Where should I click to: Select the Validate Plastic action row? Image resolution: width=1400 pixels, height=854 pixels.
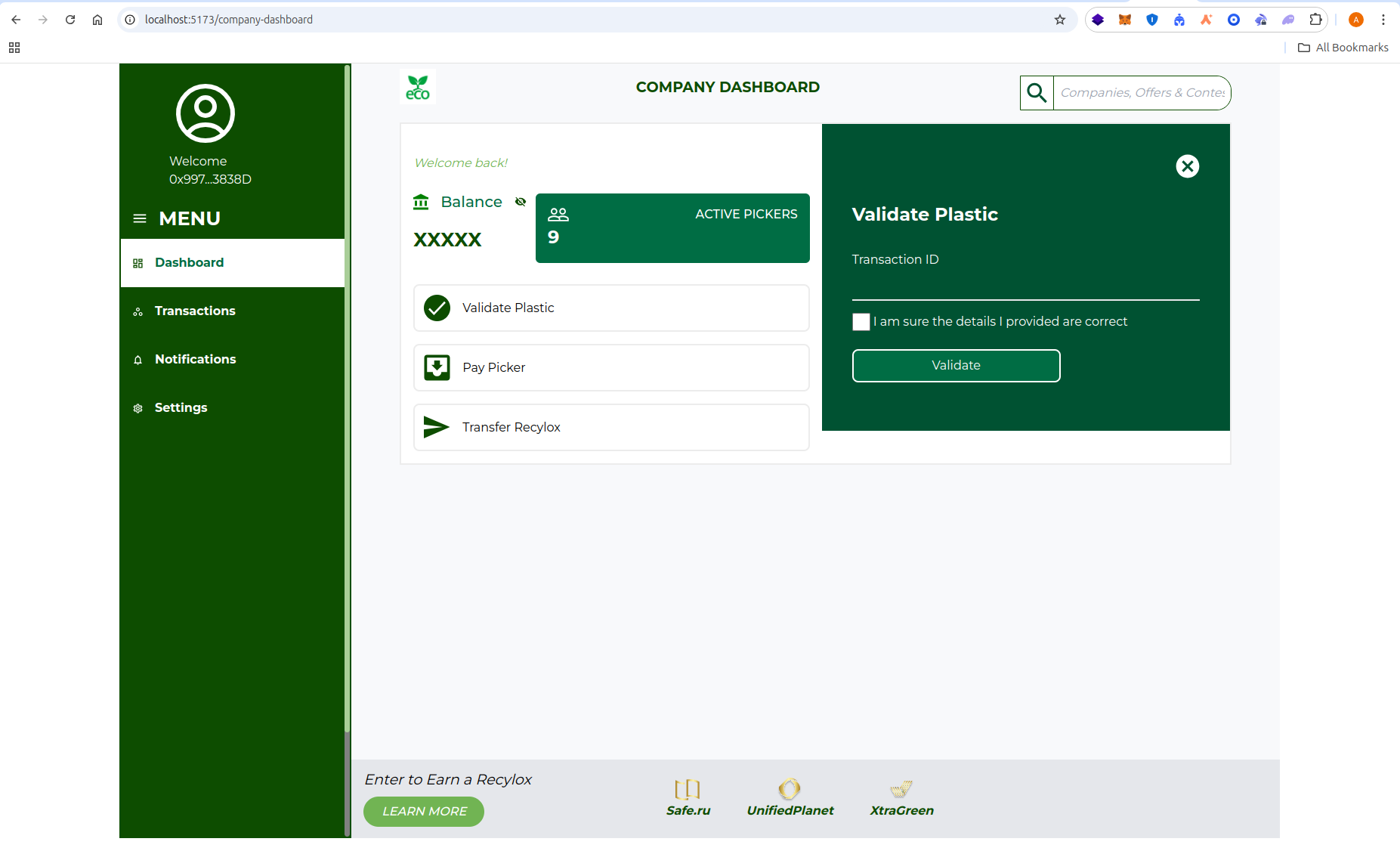611,308
